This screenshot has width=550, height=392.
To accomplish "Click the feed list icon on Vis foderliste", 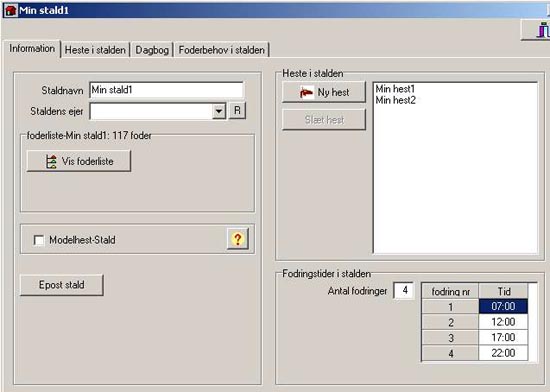I will click(51, 162).
